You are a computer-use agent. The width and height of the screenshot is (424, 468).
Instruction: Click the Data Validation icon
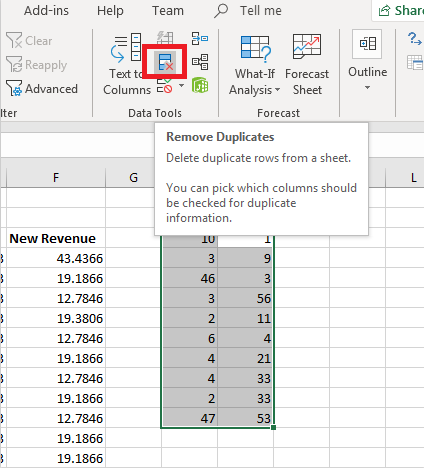165,86
